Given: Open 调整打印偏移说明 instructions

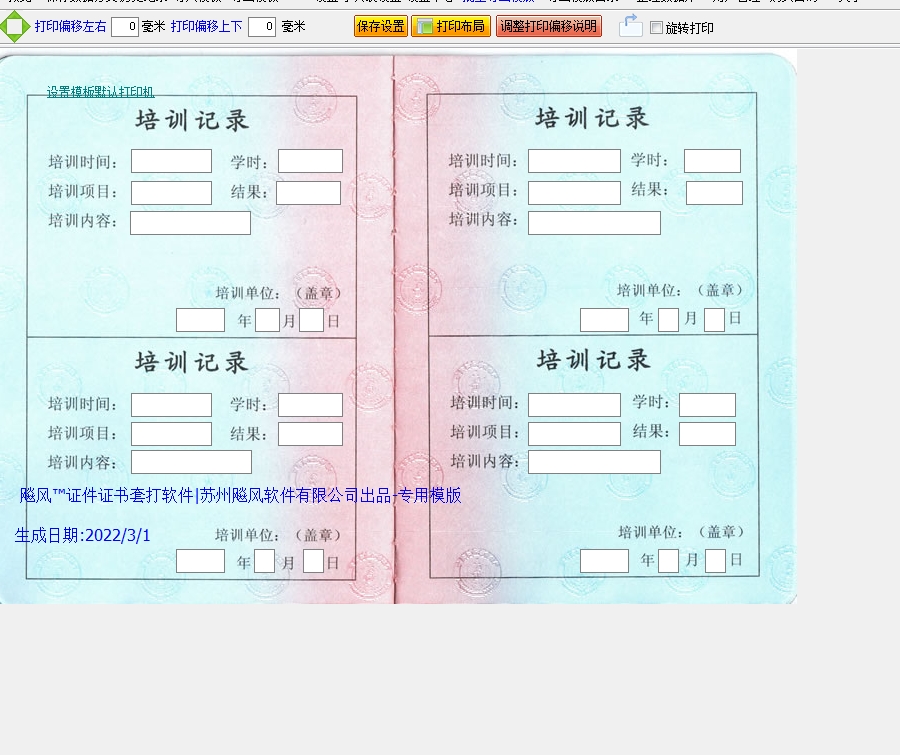Looking at the screenshot, I should pos(548,27).
